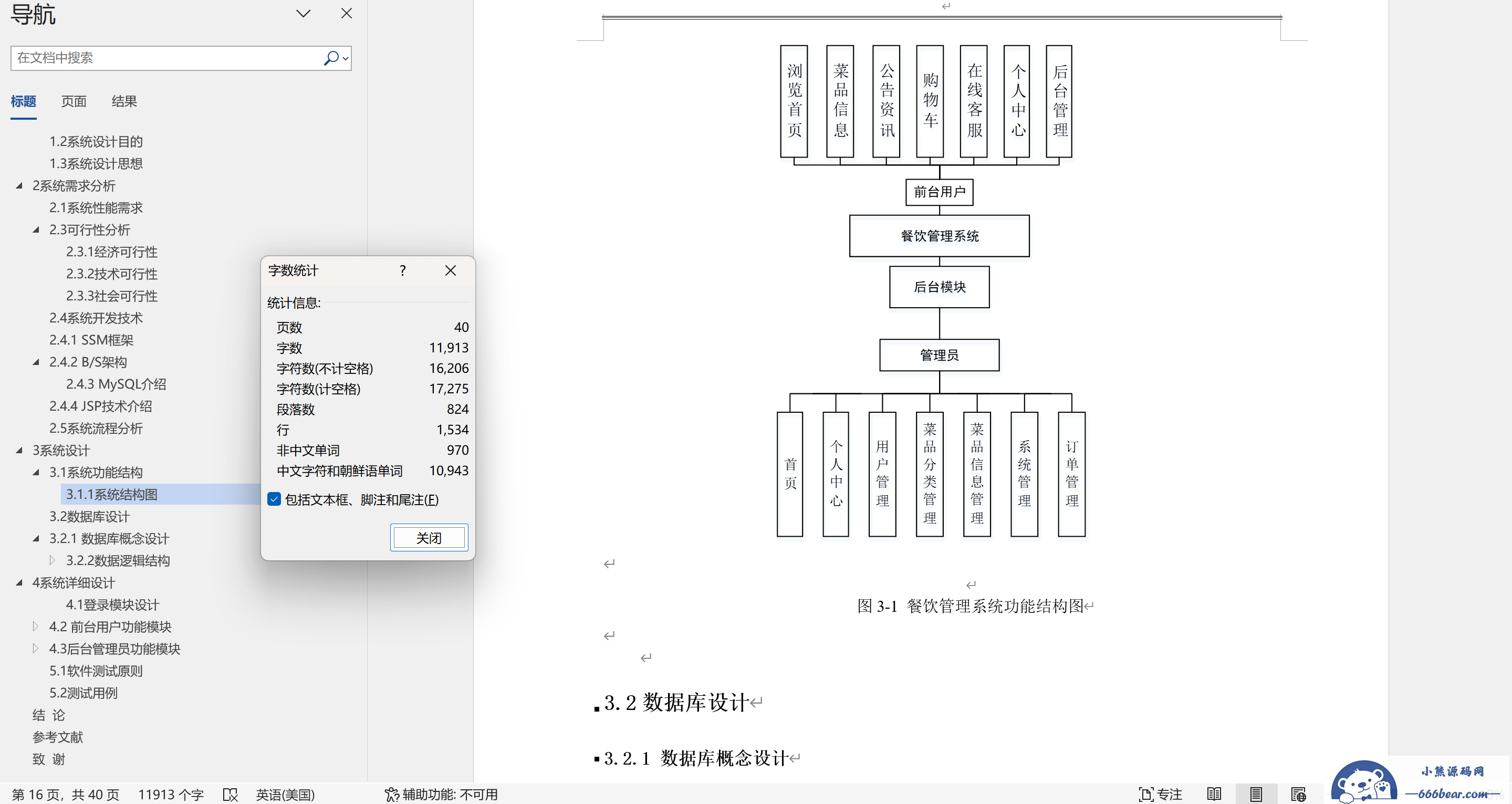This screenshot has height=804, width=1512.
Task: Click the search magnifier icon in navigation
Action: click(331, 58)
